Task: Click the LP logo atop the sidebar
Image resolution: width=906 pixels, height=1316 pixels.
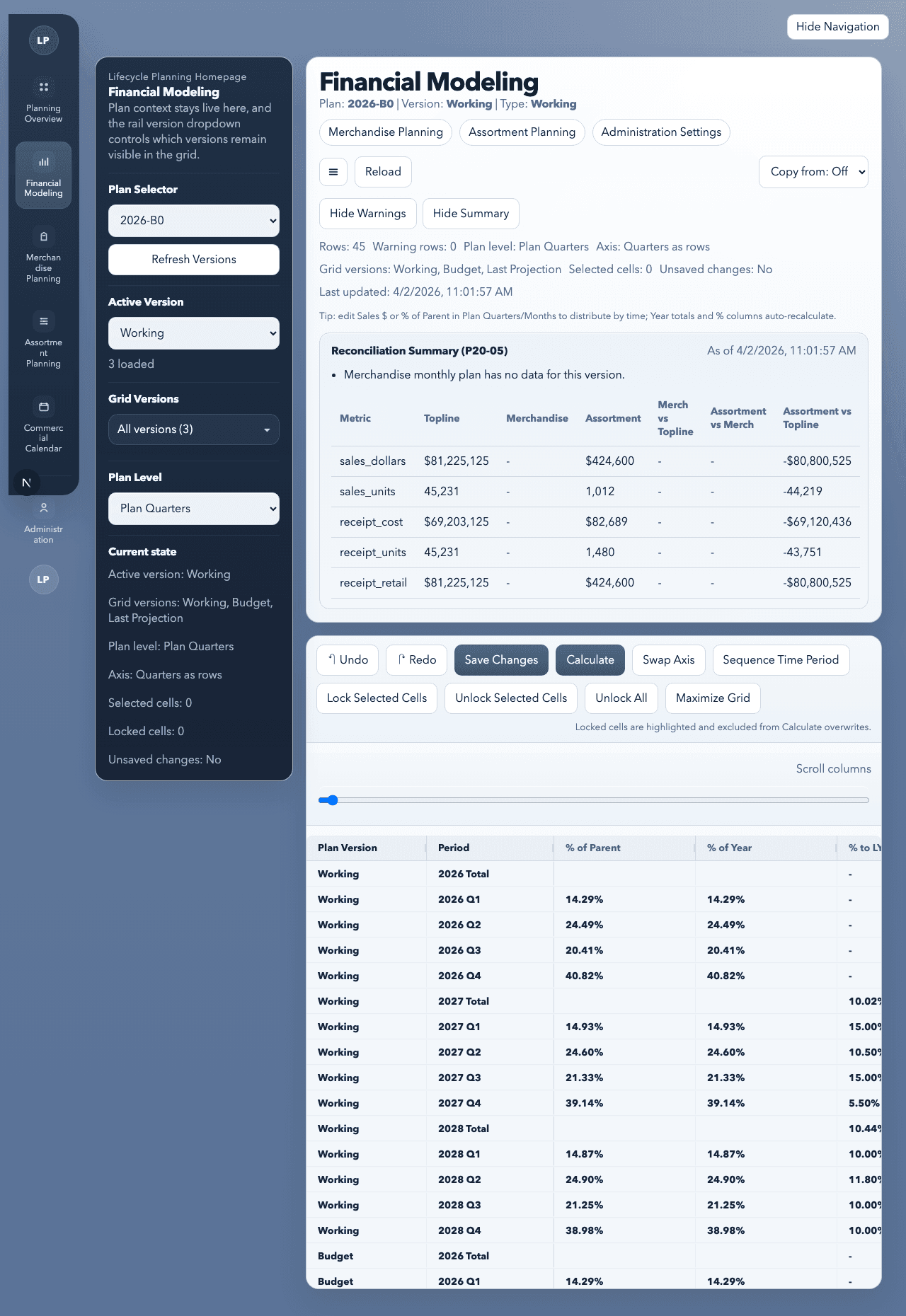Action: [43, 40]
